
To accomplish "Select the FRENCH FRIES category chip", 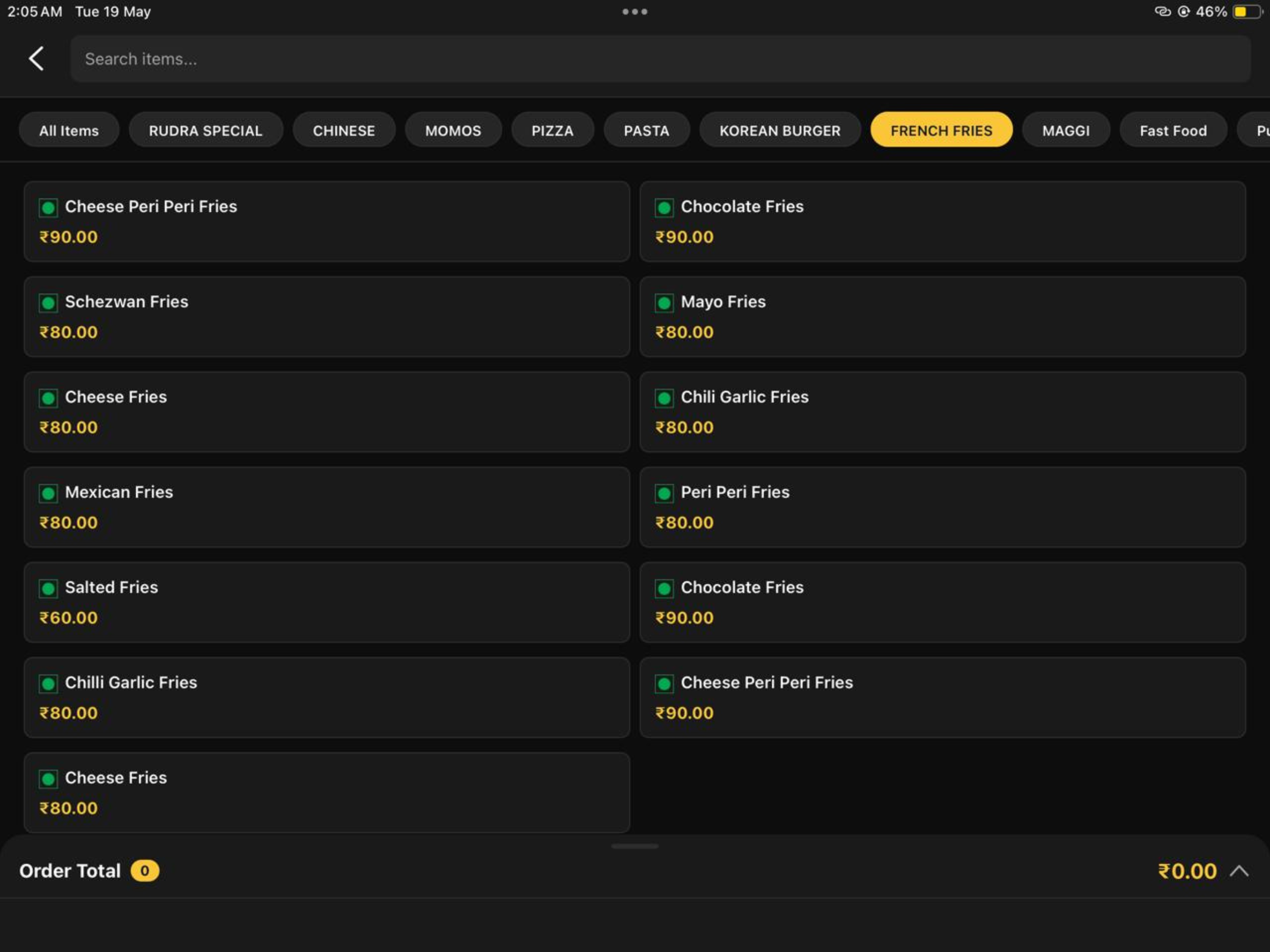I will [x=941, y=130].
